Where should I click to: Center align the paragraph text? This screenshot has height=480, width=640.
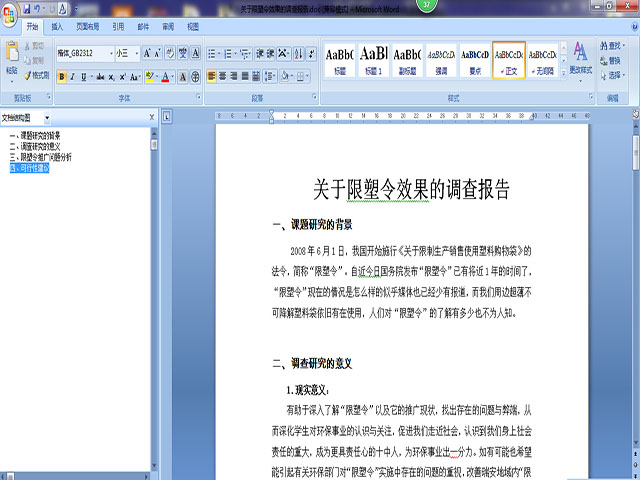click(x=225, y=77)
